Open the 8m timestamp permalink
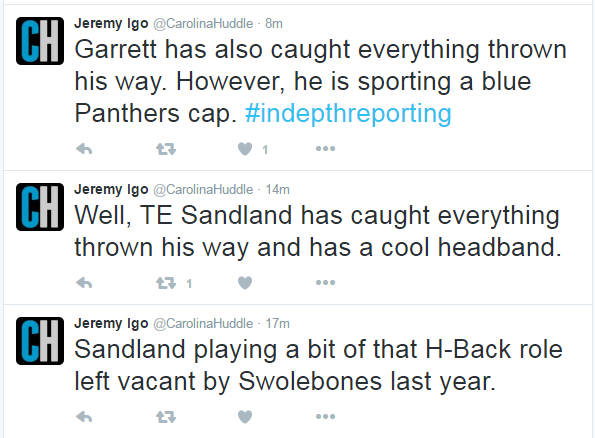 274,24
